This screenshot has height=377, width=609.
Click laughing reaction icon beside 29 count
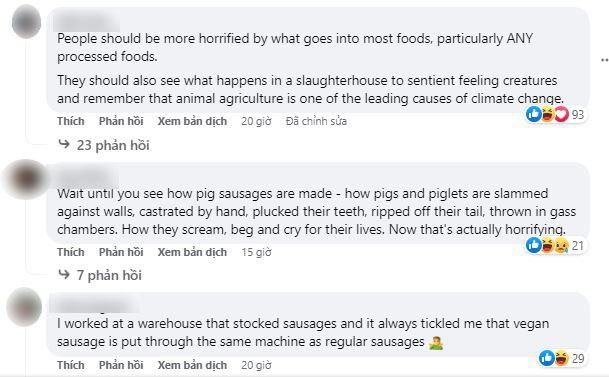(561, 358)
